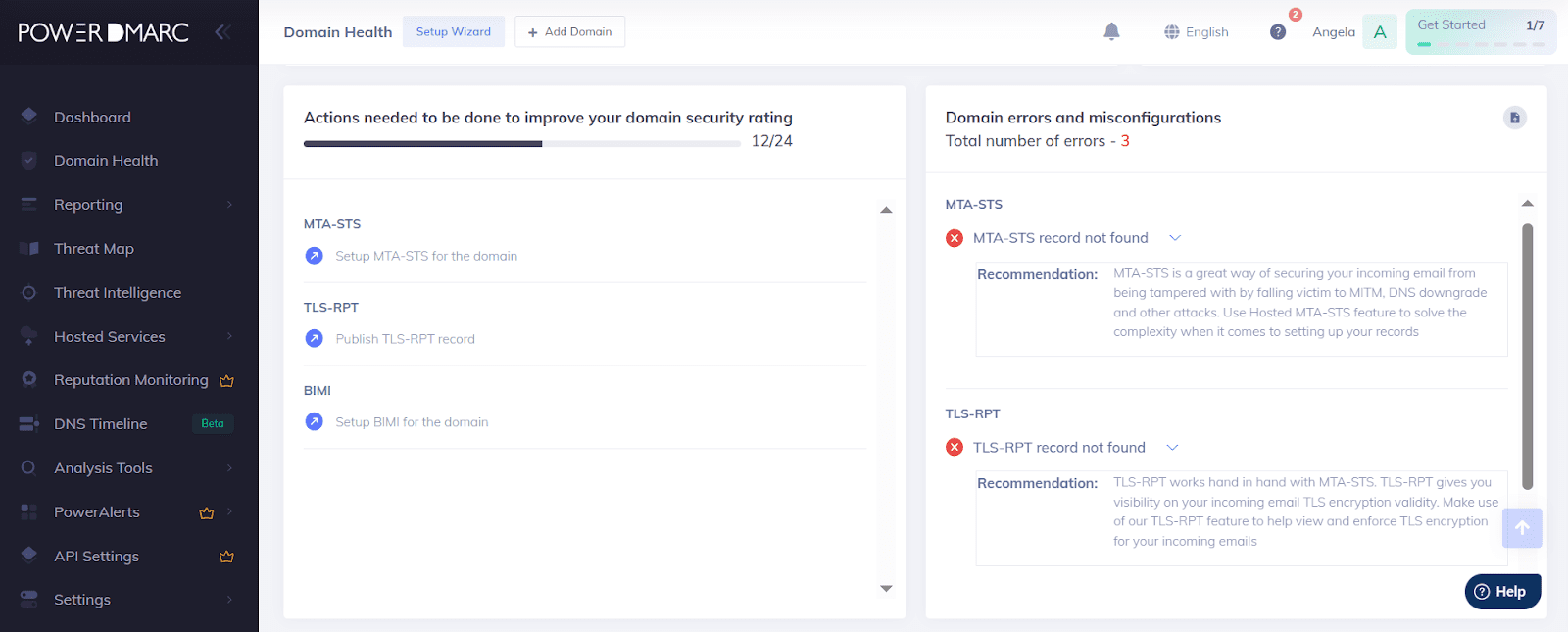Open the Setup MTA-STS arrow icon
Viewport: 1568px width, 632px height.
(x=315, y=256)
